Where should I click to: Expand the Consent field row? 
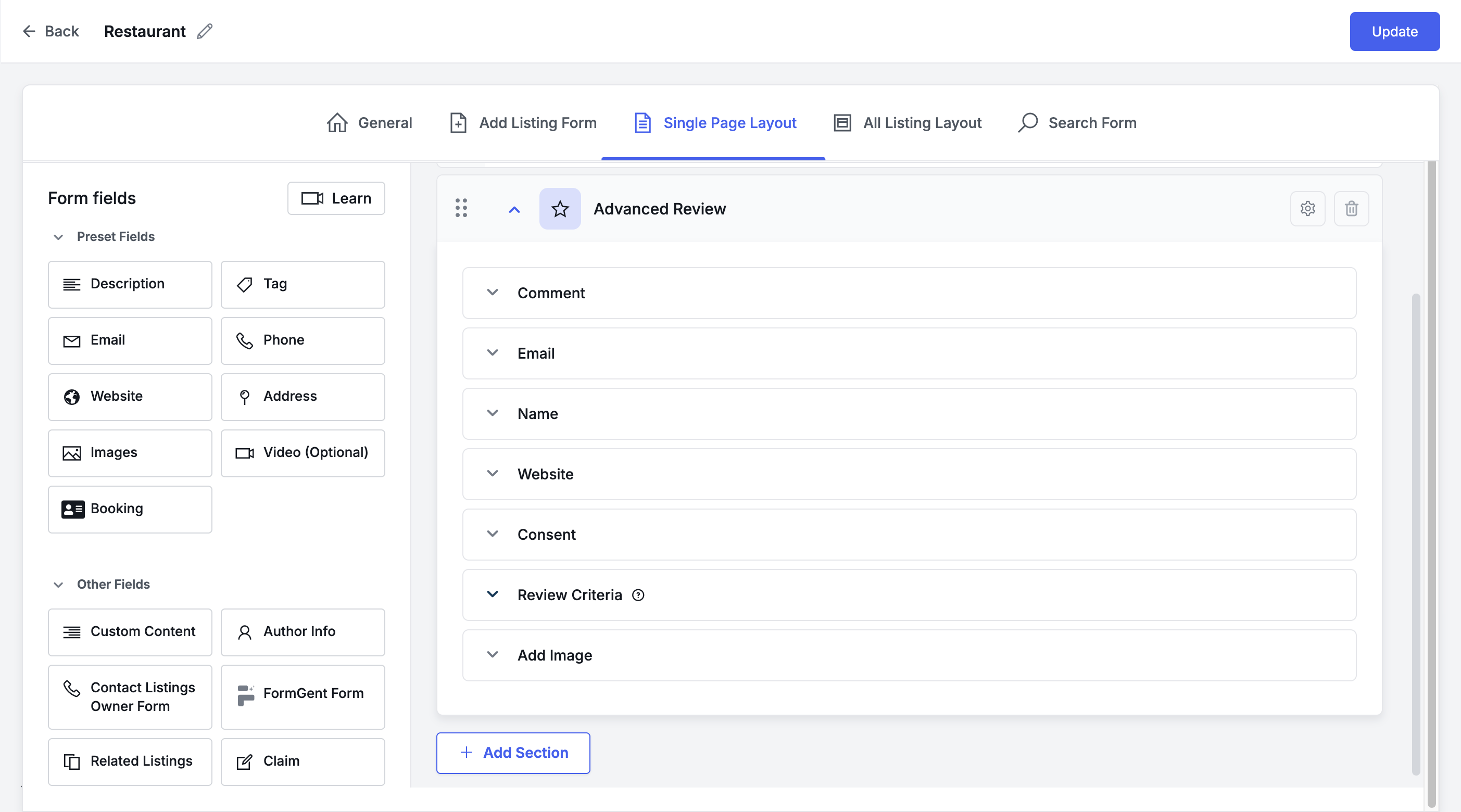coord(493,534)
